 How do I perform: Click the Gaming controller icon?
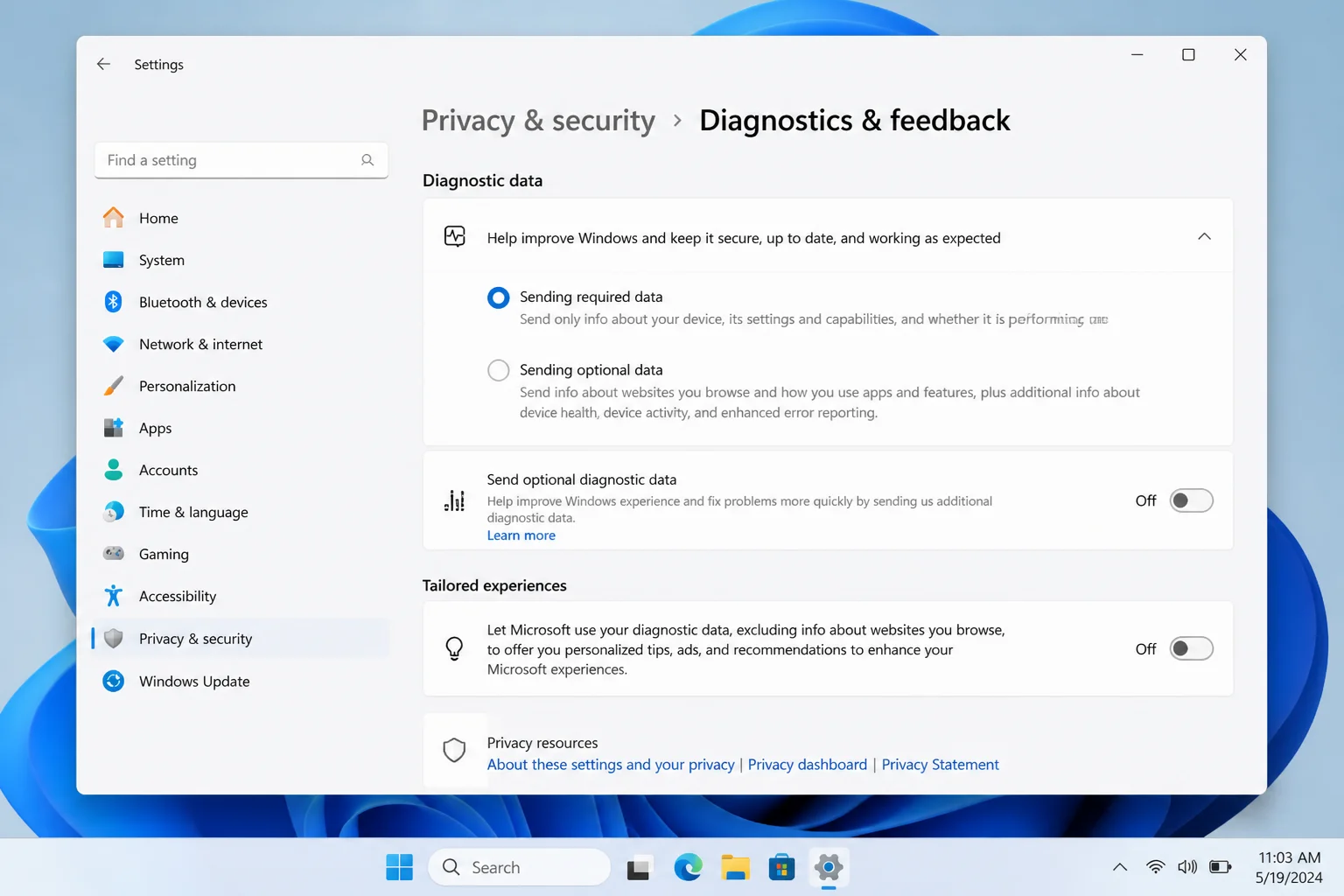pos(113,553)
